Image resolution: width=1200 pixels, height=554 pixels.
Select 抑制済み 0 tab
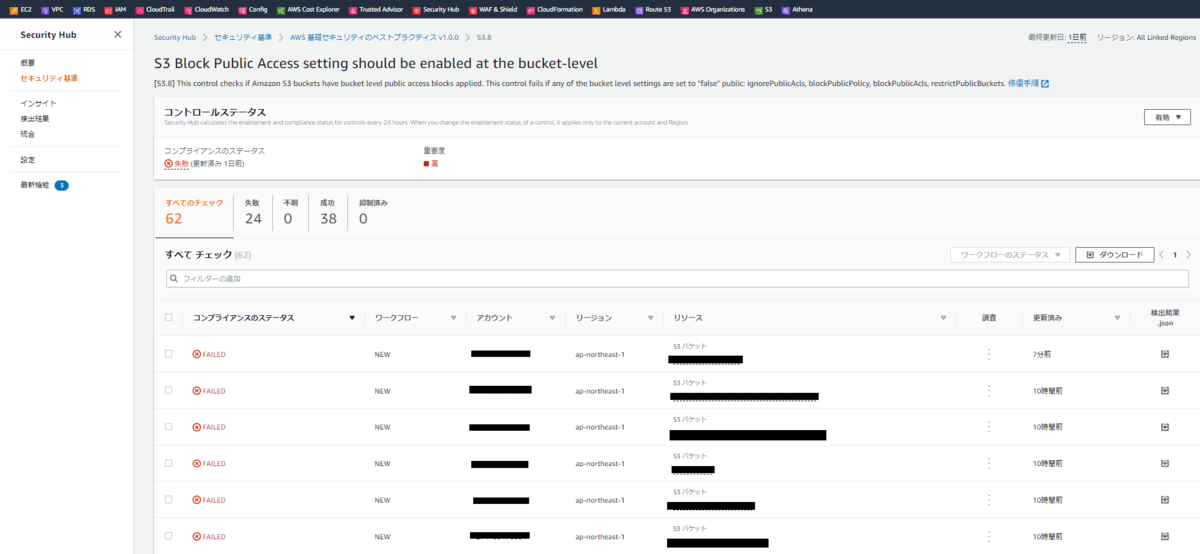[372, 211]
